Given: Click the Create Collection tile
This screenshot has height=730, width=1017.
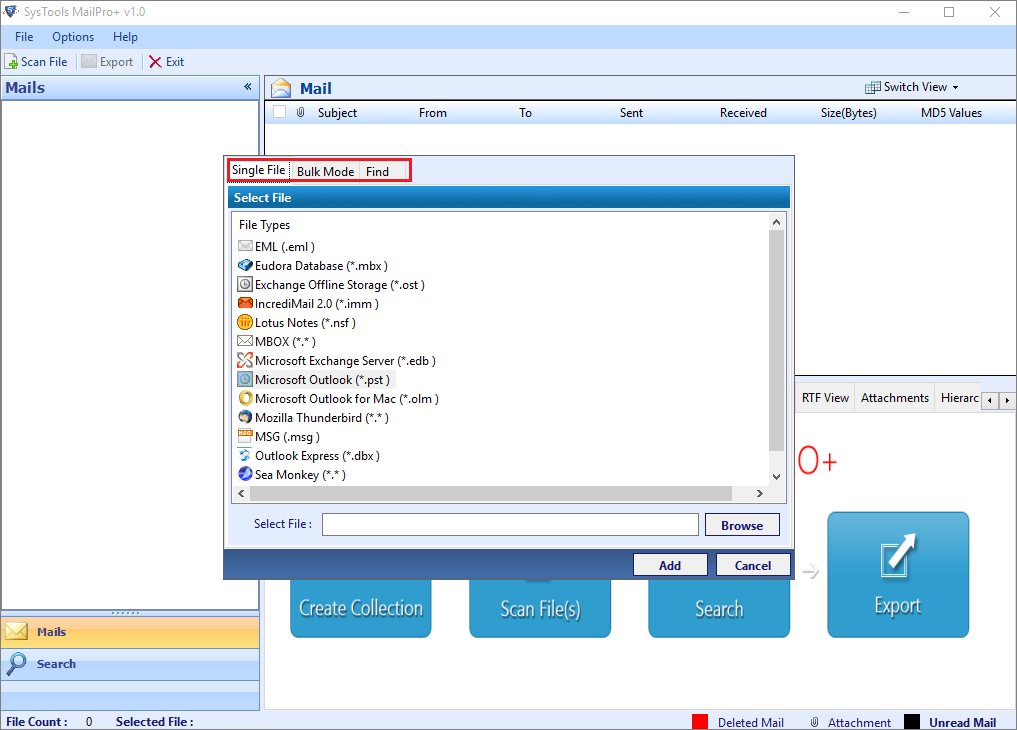Looking at the screenshot, I should click(361, 608).
